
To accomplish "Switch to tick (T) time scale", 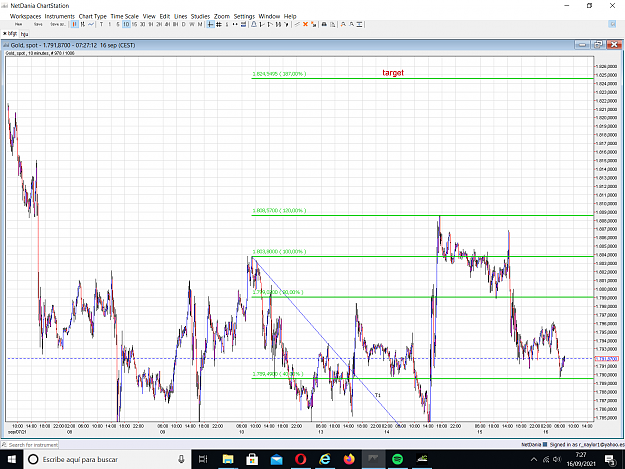I will coord(101,24).
